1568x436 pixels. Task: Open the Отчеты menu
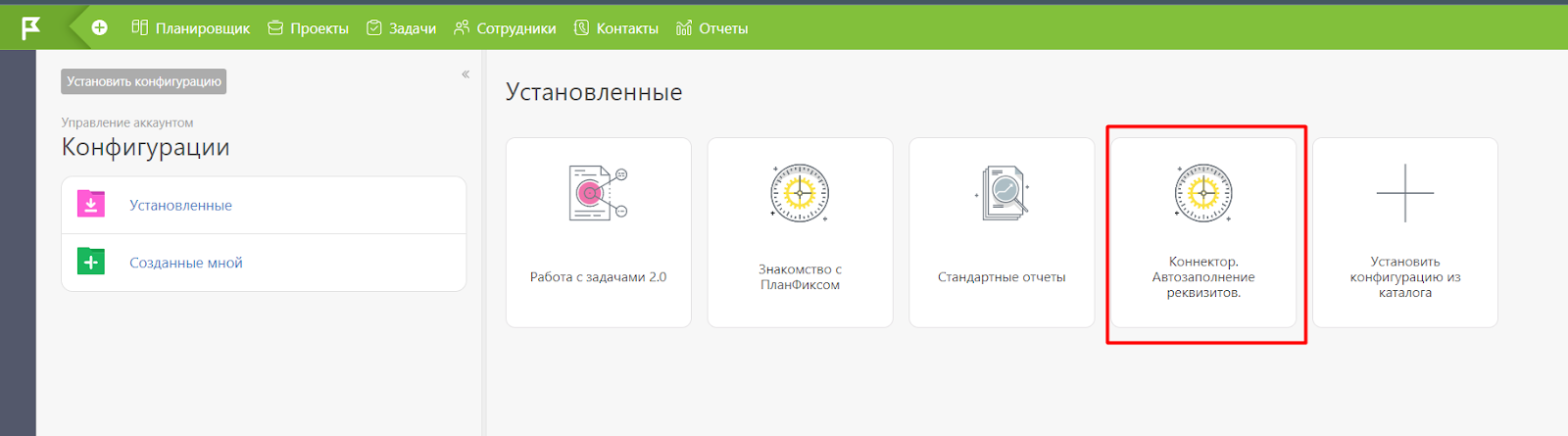(723, 28)
